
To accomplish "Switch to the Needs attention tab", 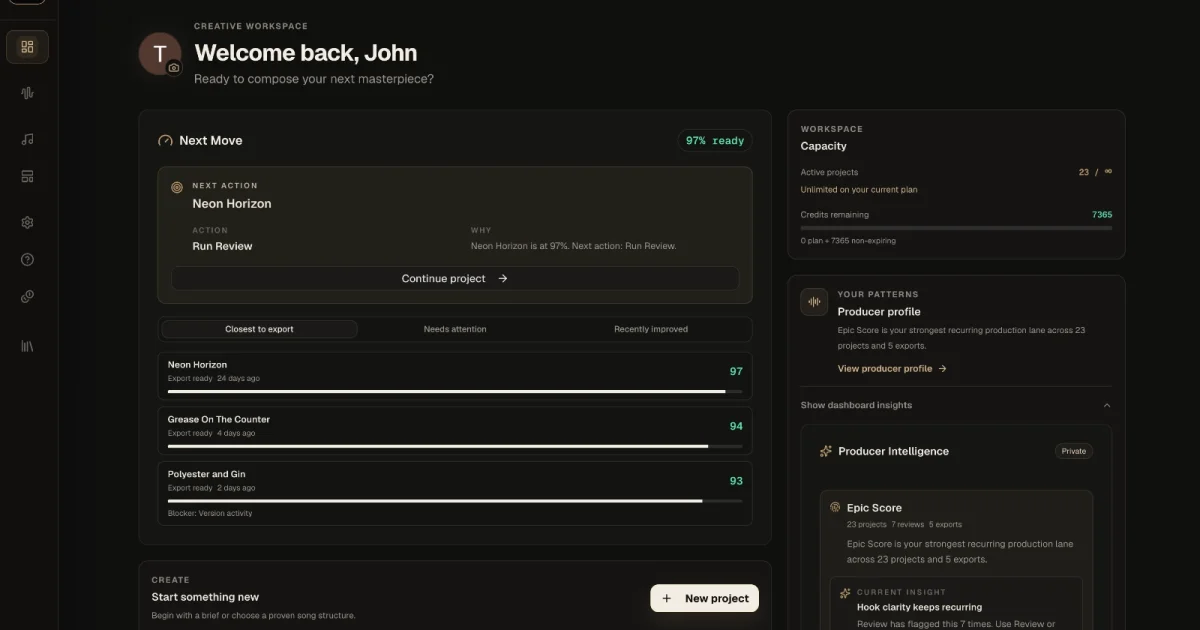I will click(x=455, y=329).
